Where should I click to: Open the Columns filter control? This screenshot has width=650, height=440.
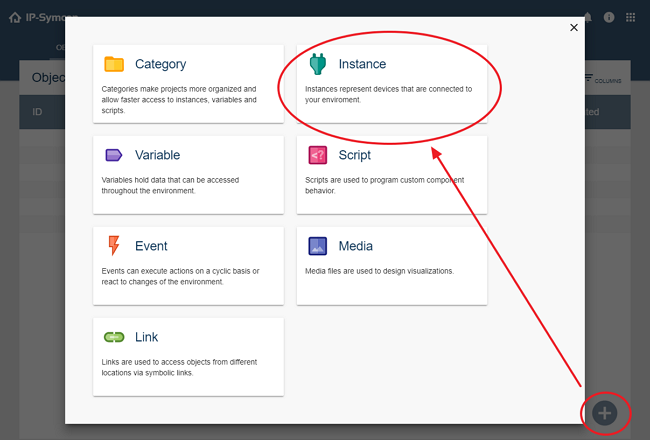point(601,78)
